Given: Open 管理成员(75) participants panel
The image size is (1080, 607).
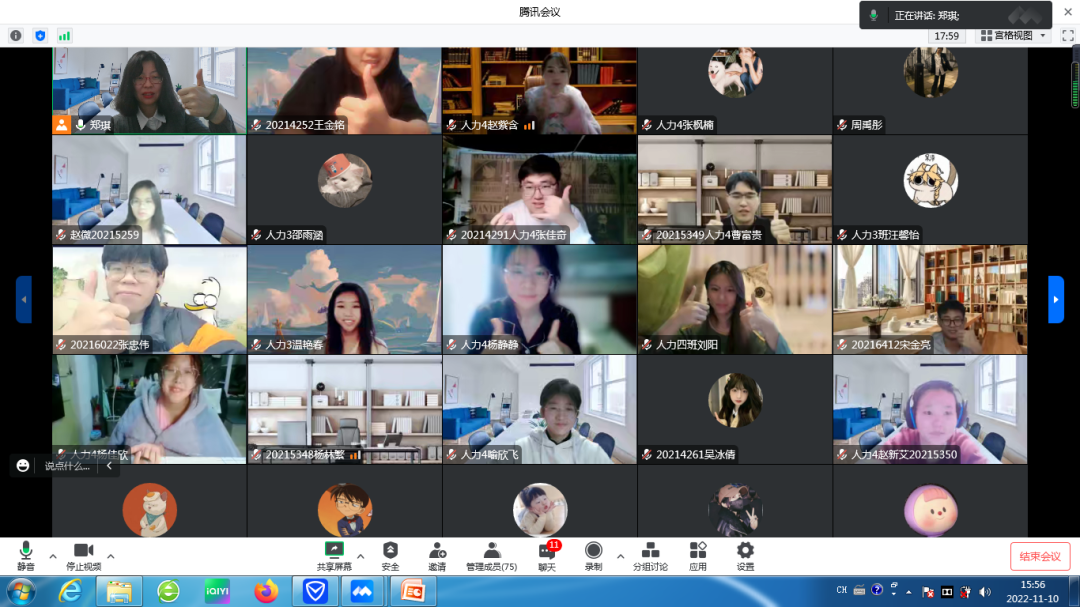Looking at the screenshot, I should [491, 555].
